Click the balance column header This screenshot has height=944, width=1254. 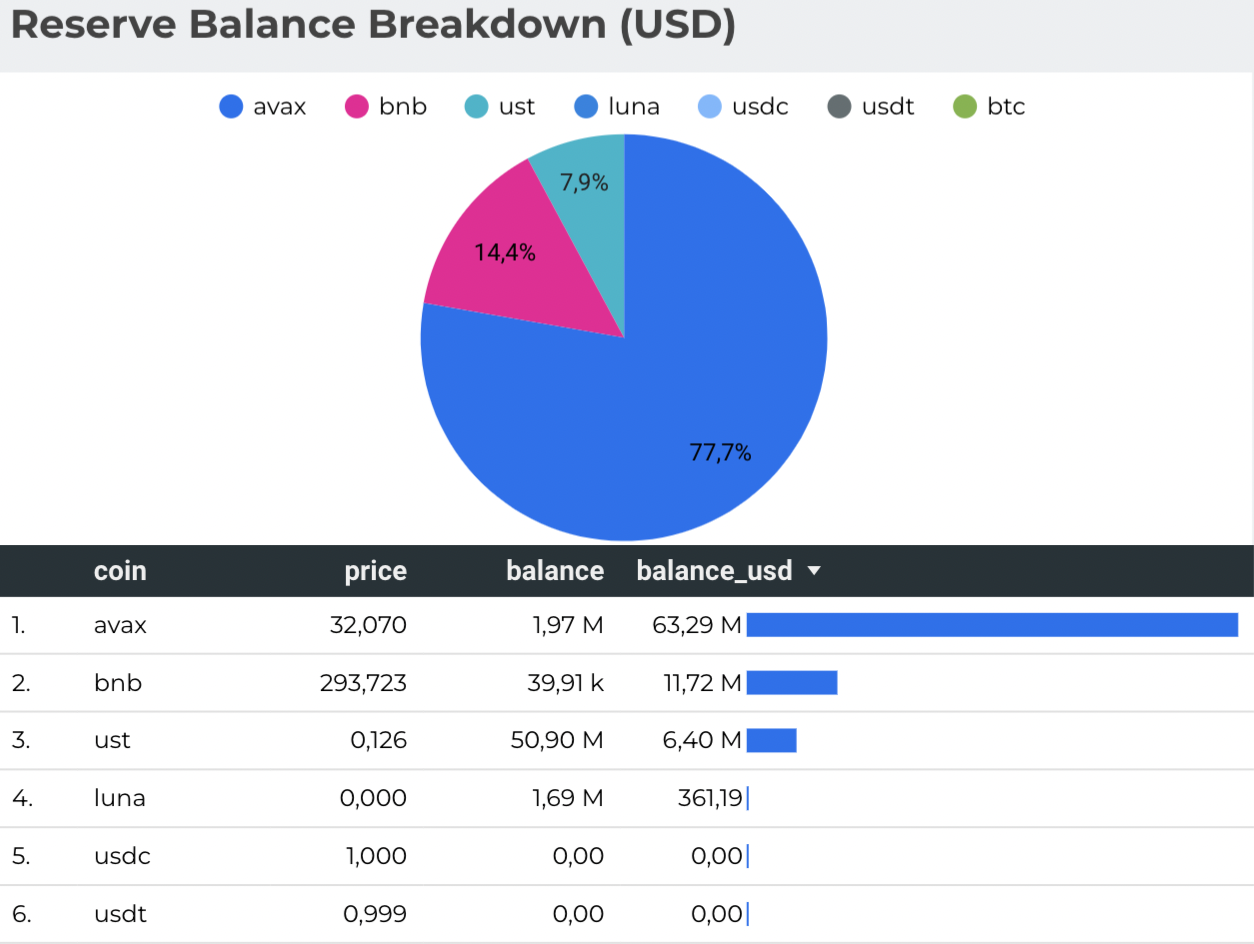(554, 571)
